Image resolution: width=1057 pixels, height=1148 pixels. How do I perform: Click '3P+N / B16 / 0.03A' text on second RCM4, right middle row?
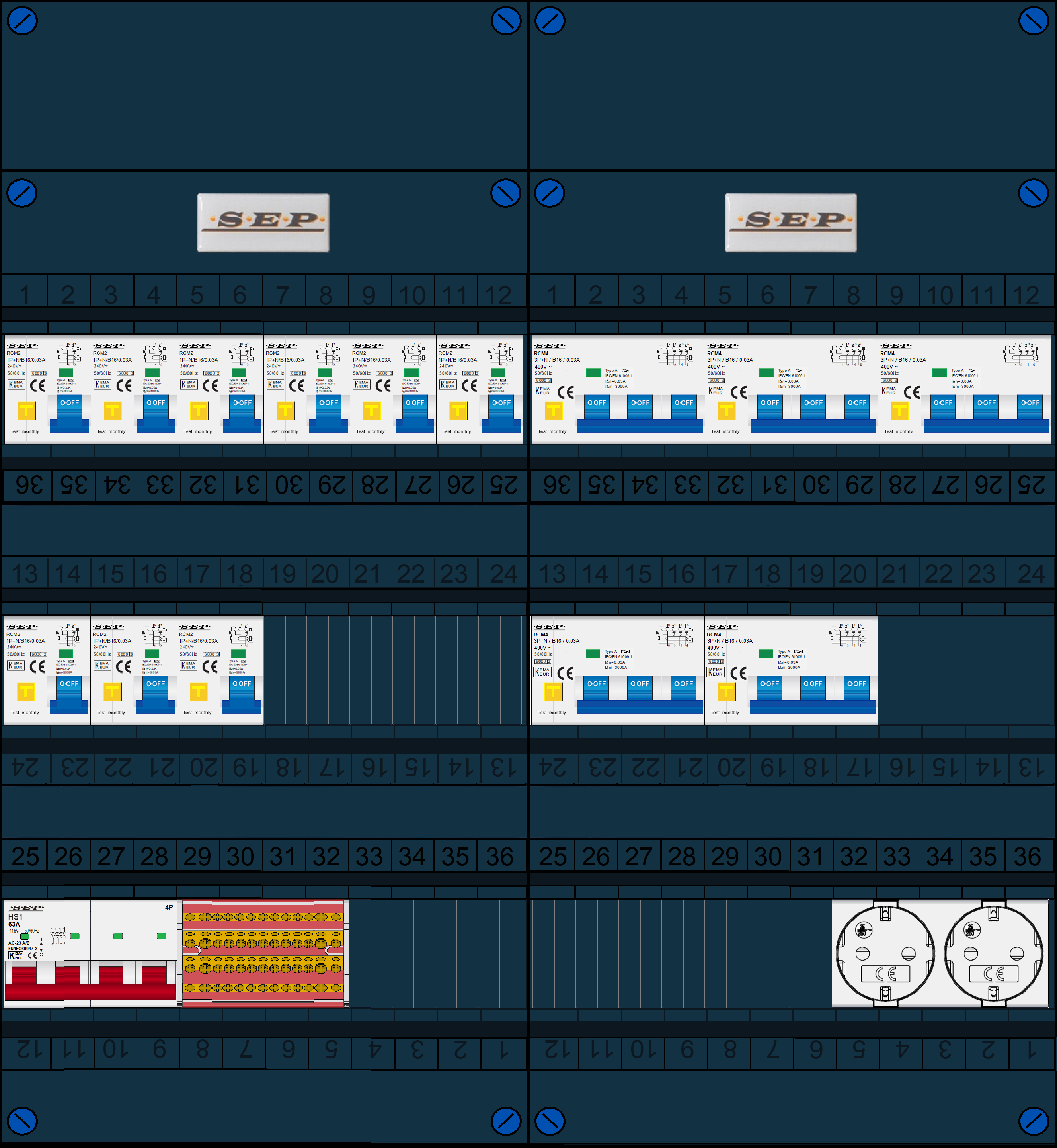[730, 640]
